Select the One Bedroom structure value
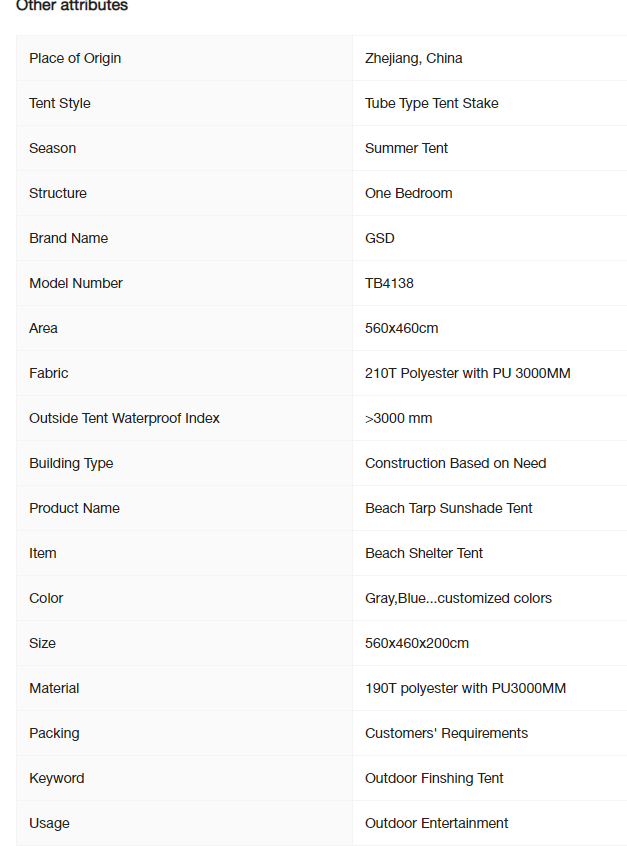This screenshot has width=627, height=846. (408, 193)
